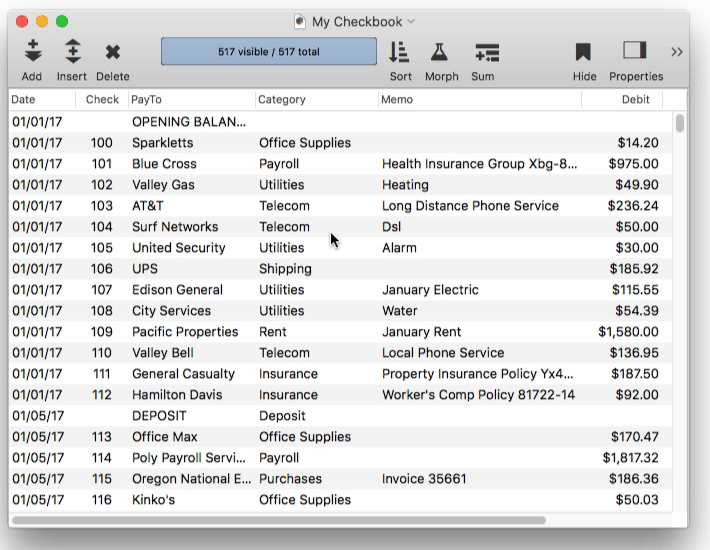This screenshot has width=710, height=550.
Task: Click the Add record toolbar icon
Action: coord(33,51)
